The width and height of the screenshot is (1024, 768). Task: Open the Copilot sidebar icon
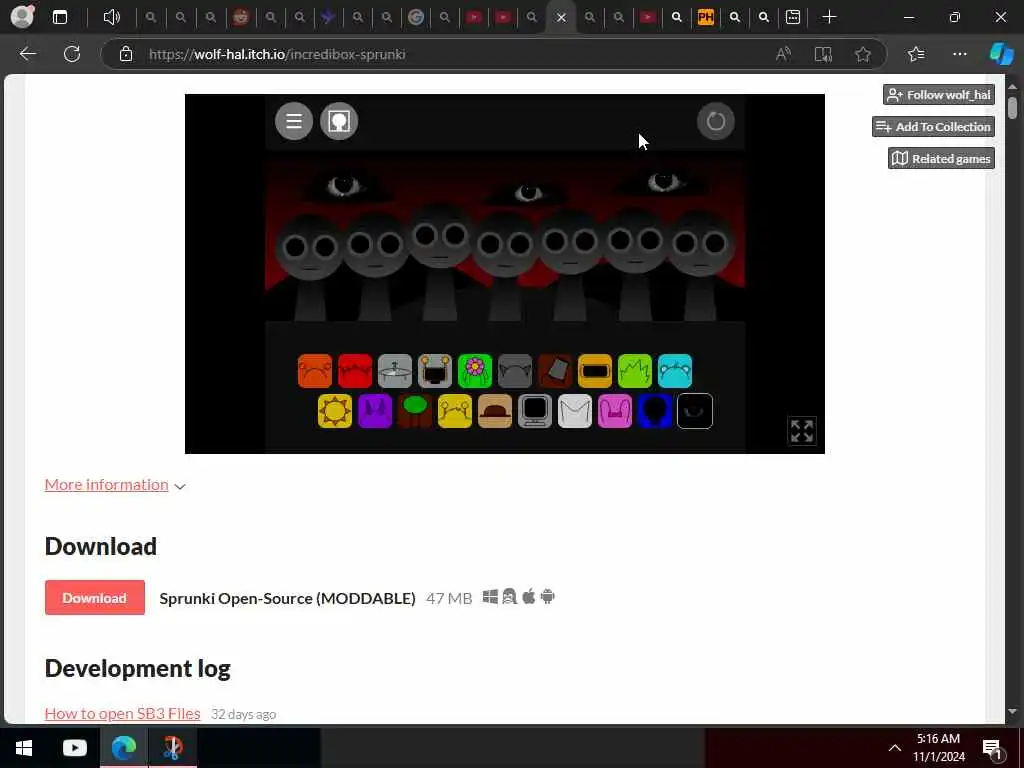tap(1001, 54)
